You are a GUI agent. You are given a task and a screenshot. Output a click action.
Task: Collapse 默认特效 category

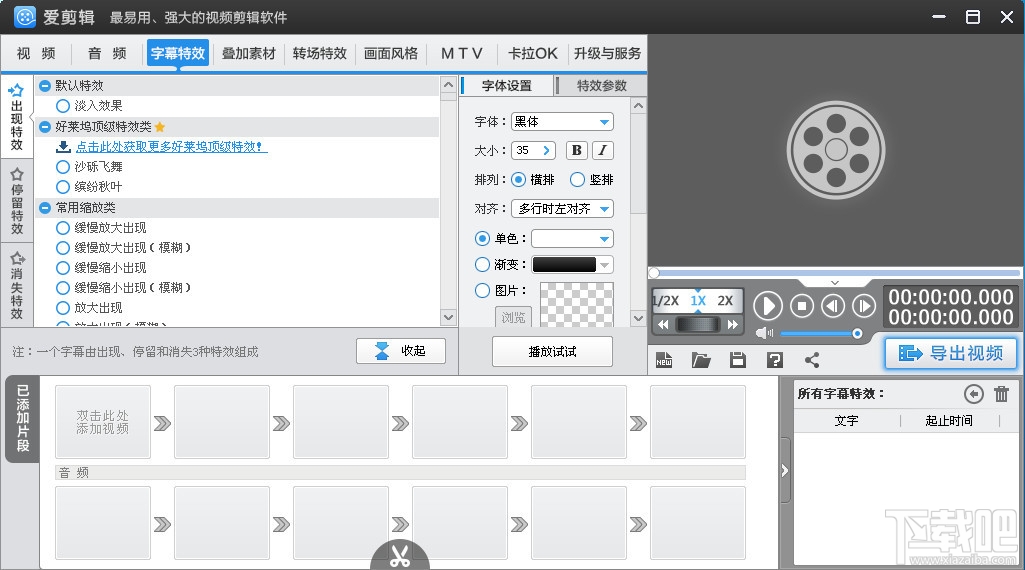pos(44,86)
